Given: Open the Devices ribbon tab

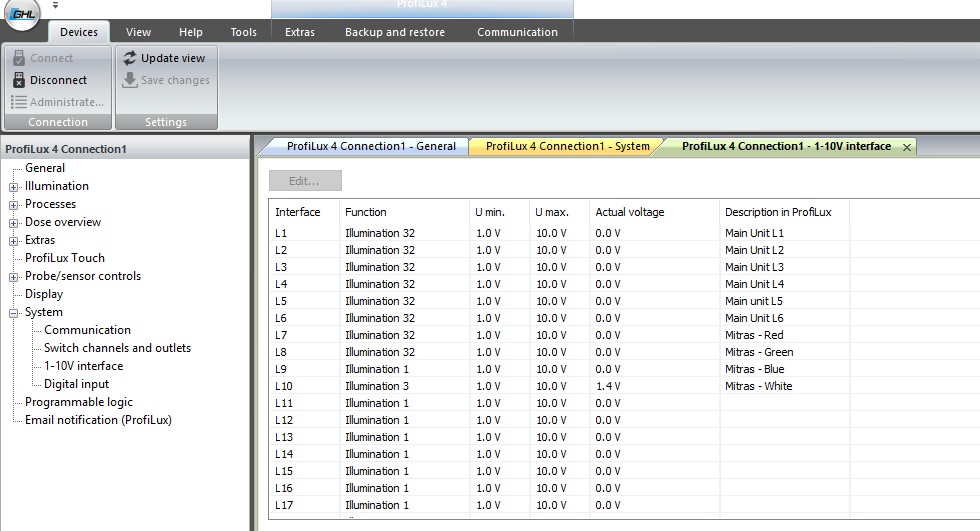Looking at the screenshot, I should (79, 32).
